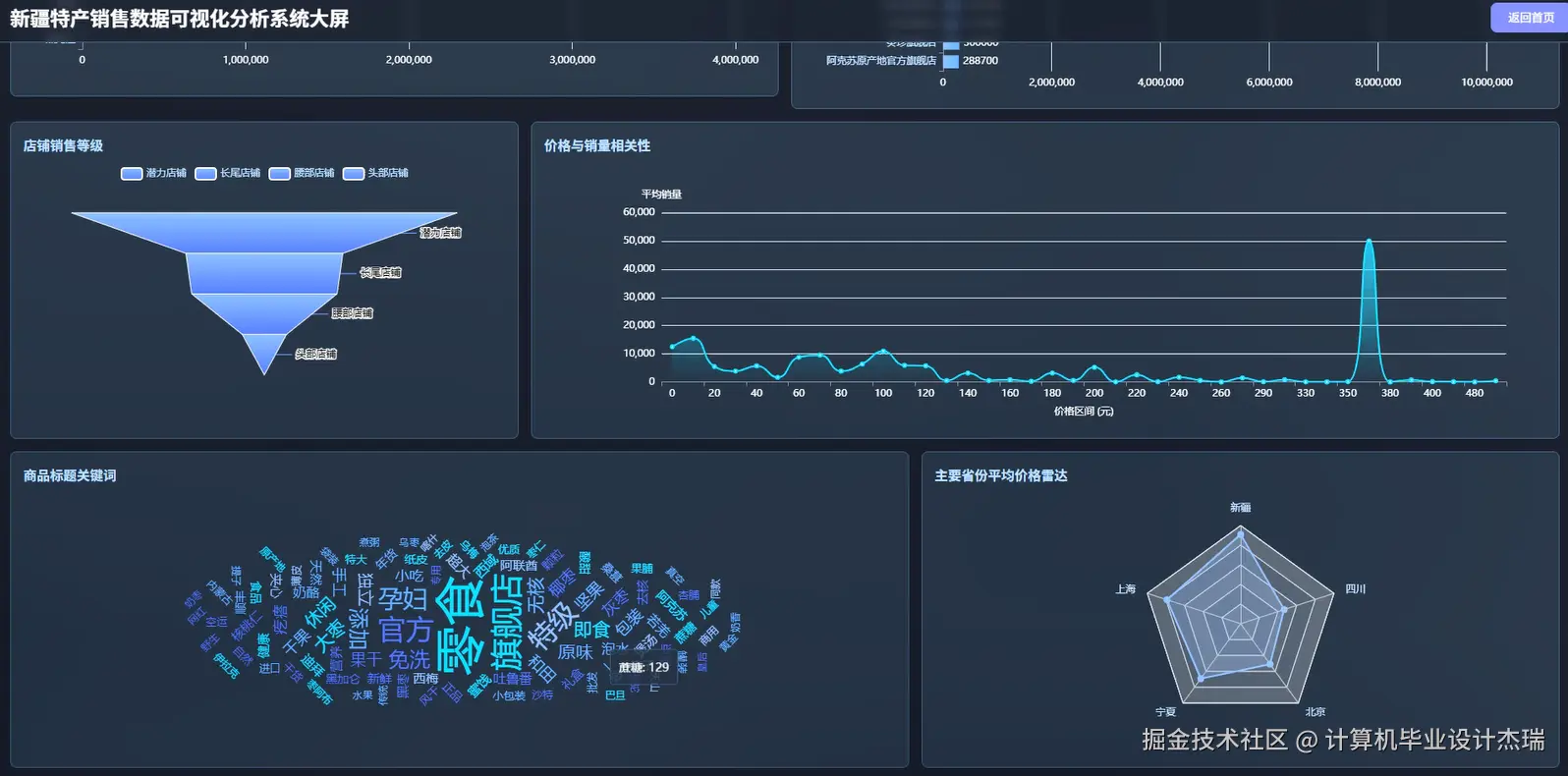Click the word 即食 in the word cloud

(591, 630)
